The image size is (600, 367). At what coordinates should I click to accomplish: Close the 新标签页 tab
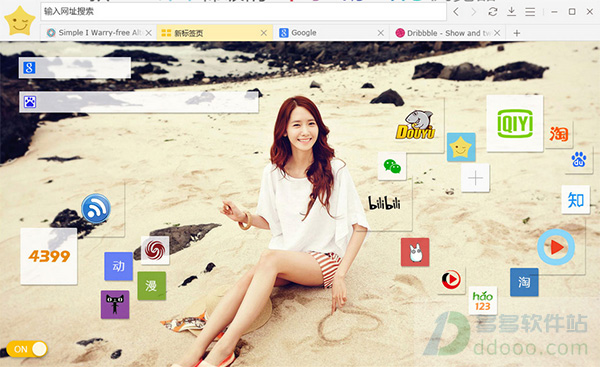[264, 33]
